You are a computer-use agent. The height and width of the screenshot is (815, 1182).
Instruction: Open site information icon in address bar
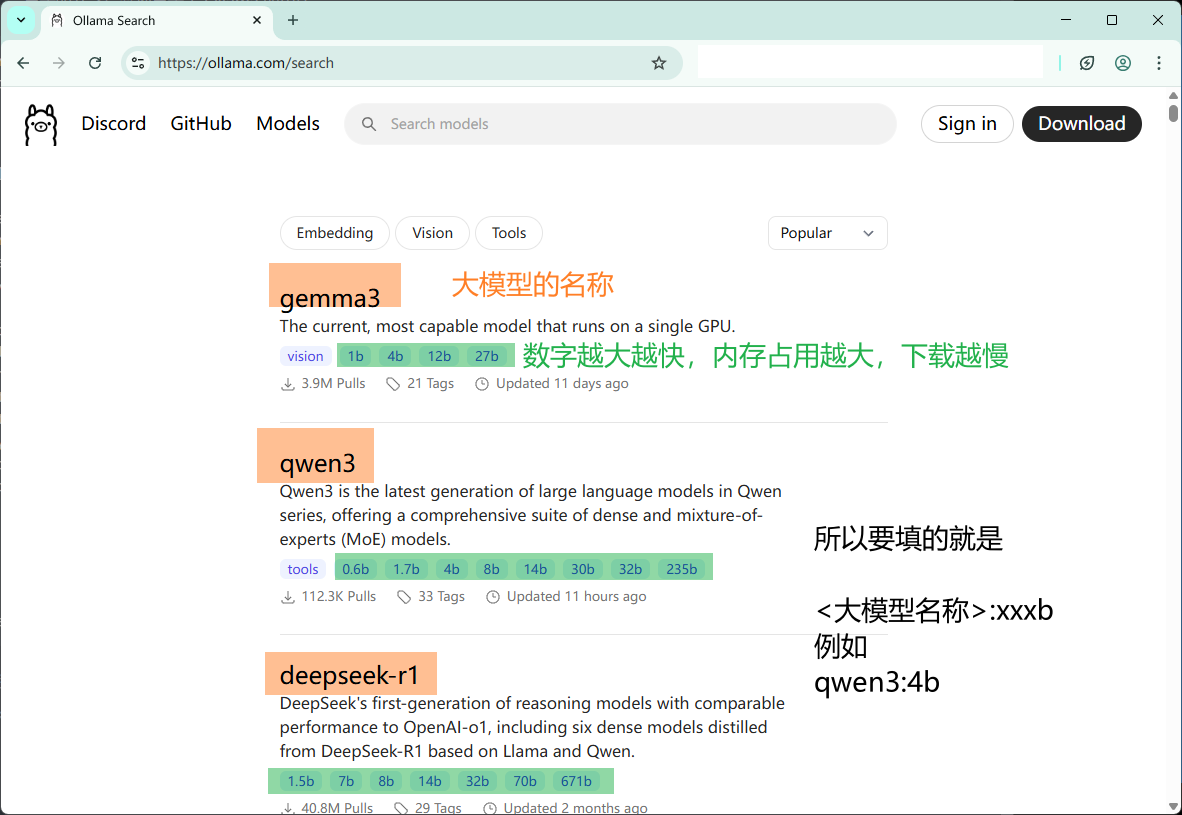[138, 63]
